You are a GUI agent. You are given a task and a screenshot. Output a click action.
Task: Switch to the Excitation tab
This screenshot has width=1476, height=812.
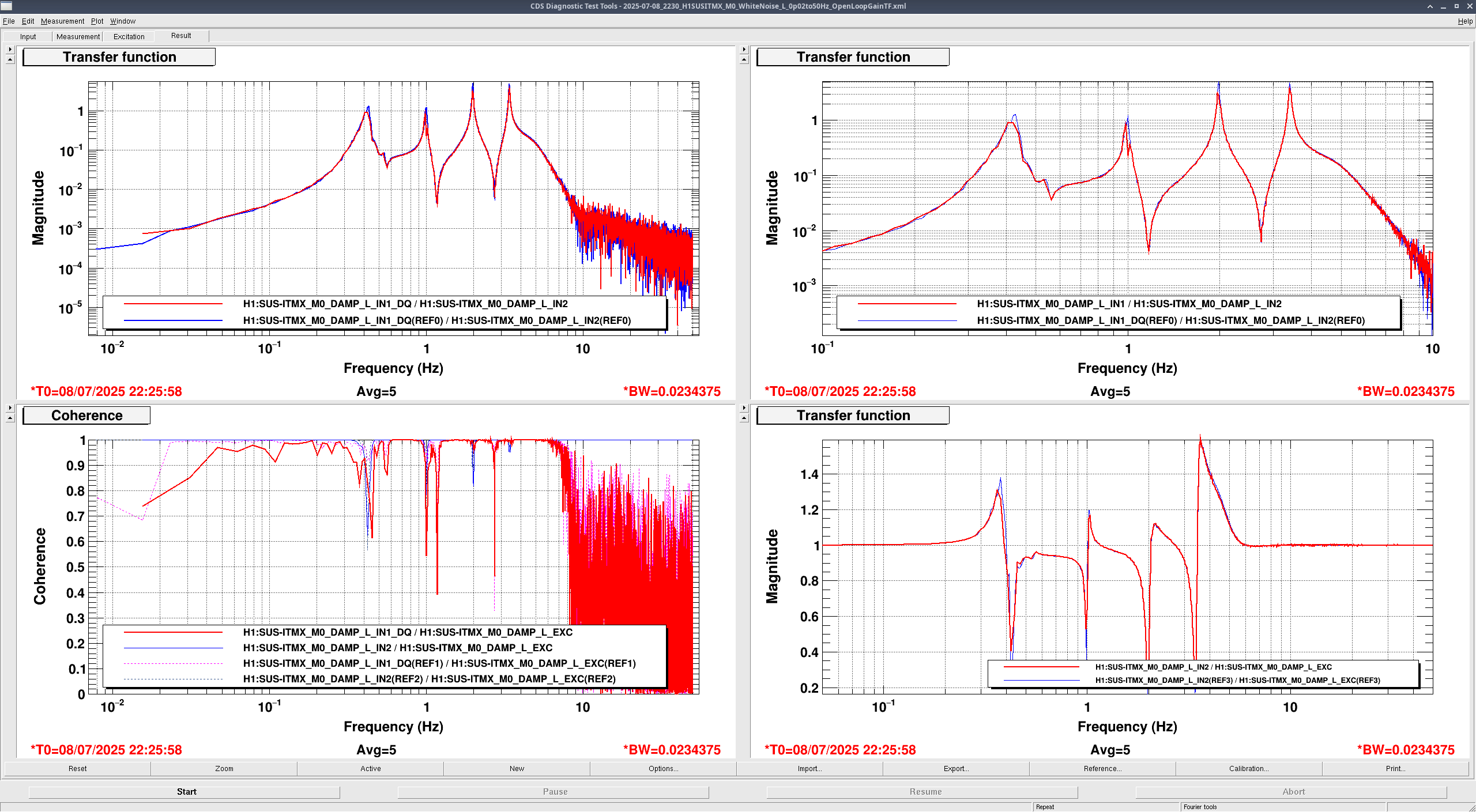129,37
